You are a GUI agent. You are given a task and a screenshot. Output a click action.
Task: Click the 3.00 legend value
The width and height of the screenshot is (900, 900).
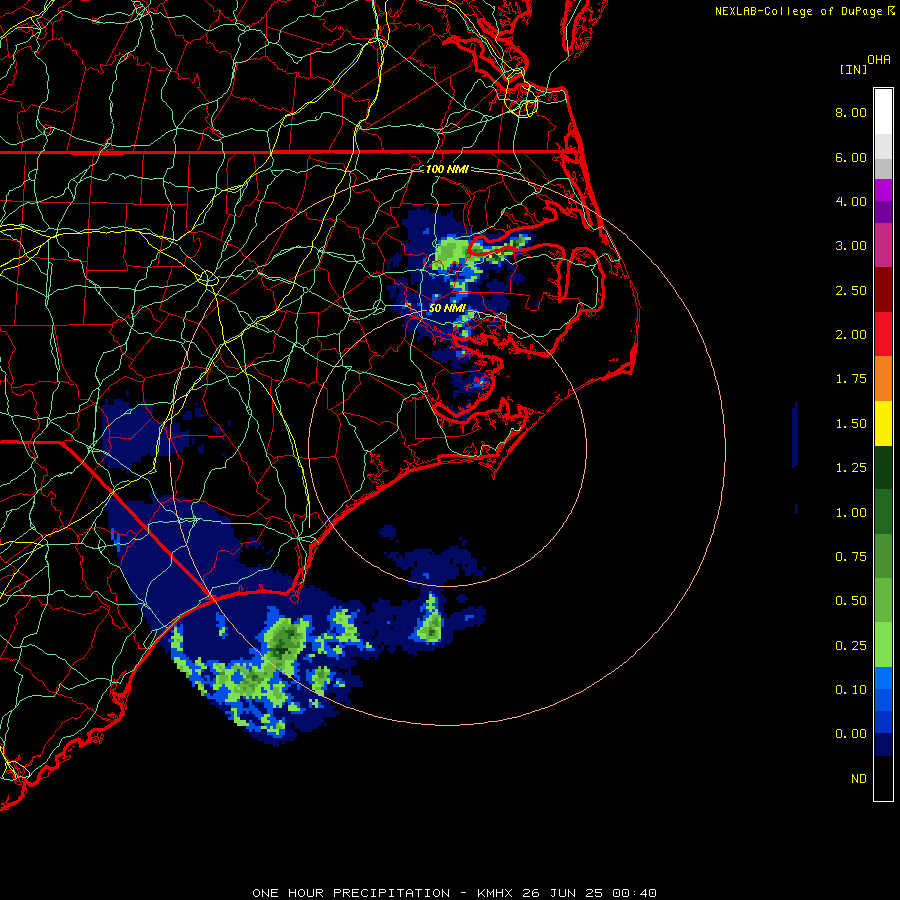click(x=851, y=246)
